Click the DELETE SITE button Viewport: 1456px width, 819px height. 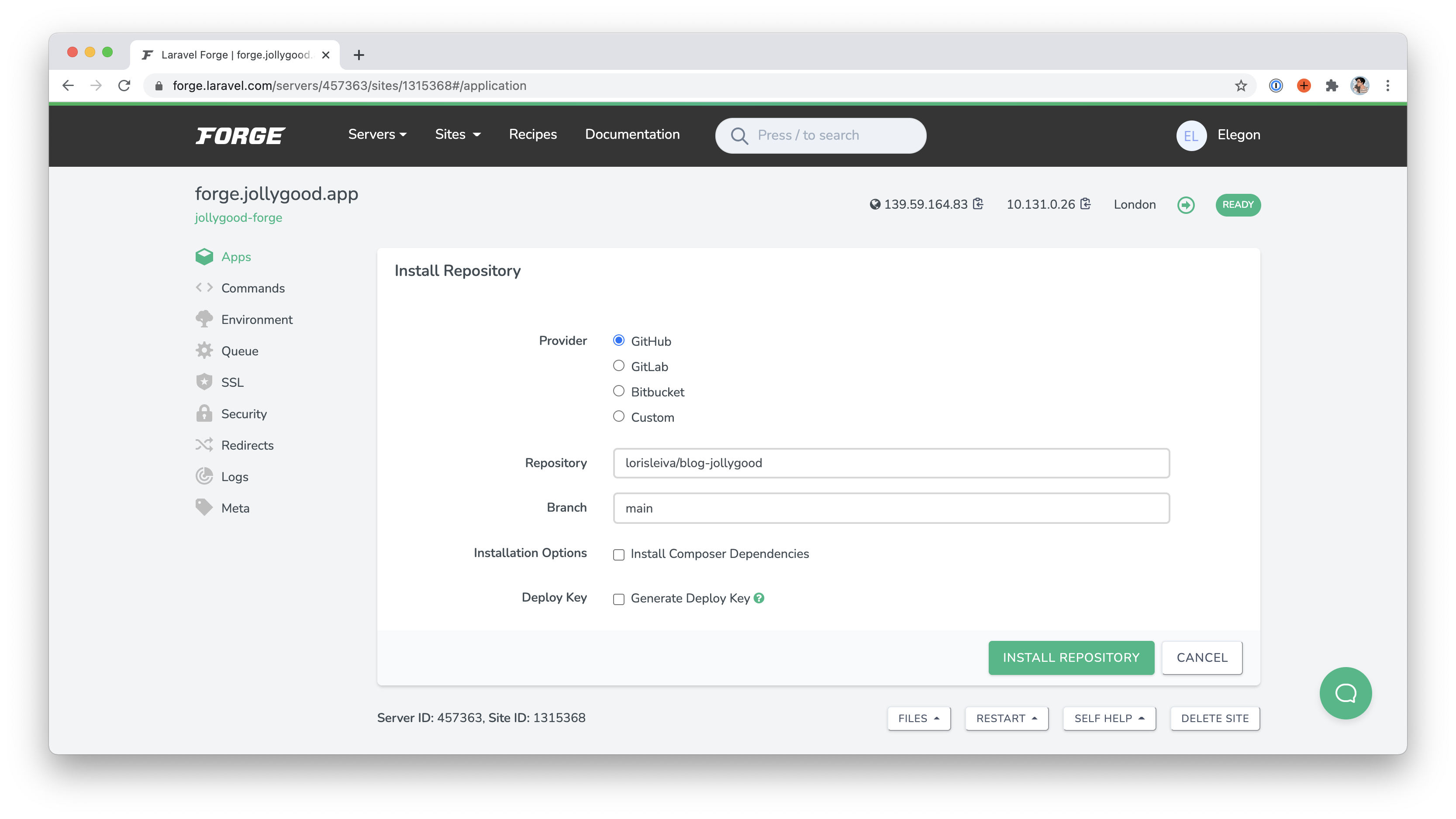pos(1214,719)
